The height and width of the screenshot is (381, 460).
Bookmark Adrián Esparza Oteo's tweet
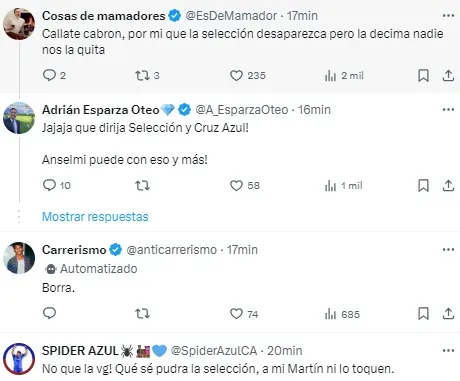click(x=423, y=186)
